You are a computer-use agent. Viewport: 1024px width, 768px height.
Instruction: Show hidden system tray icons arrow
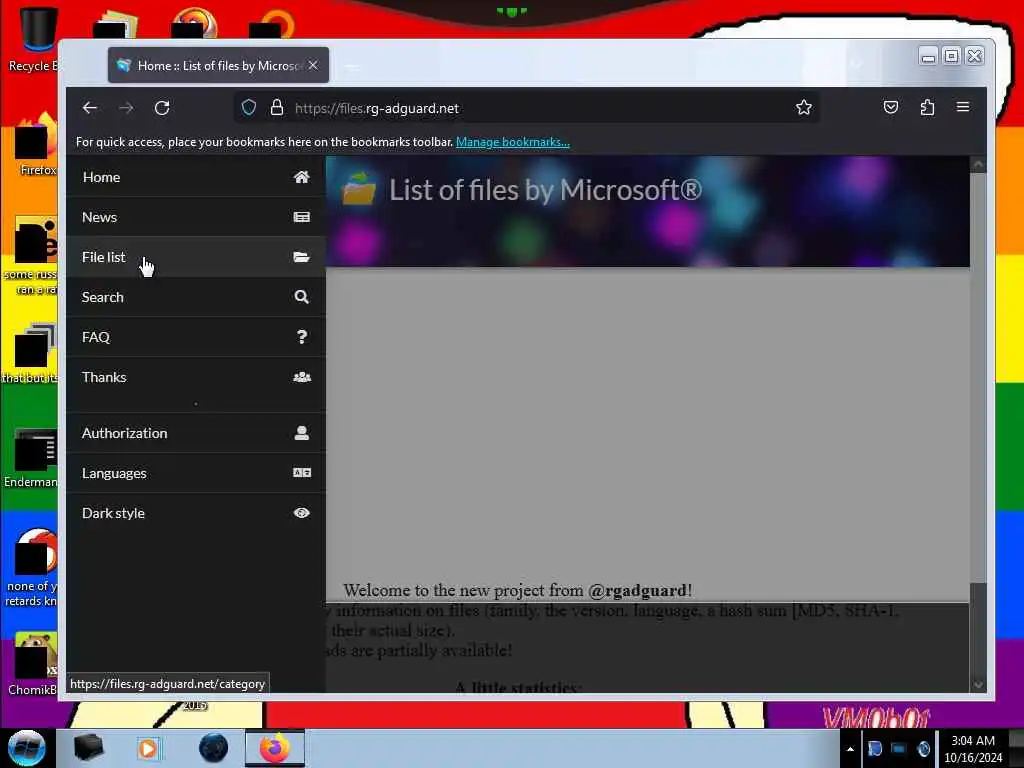point(850,749)
